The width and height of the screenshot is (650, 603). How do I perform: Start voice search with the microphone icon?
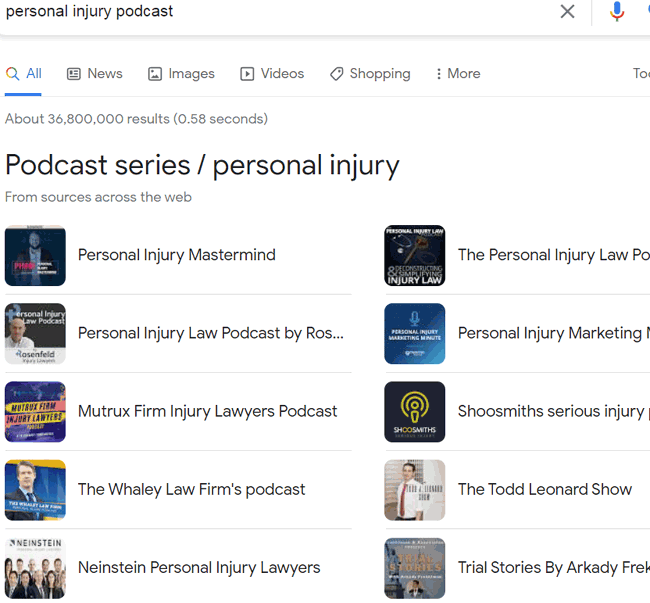[617, 11]
